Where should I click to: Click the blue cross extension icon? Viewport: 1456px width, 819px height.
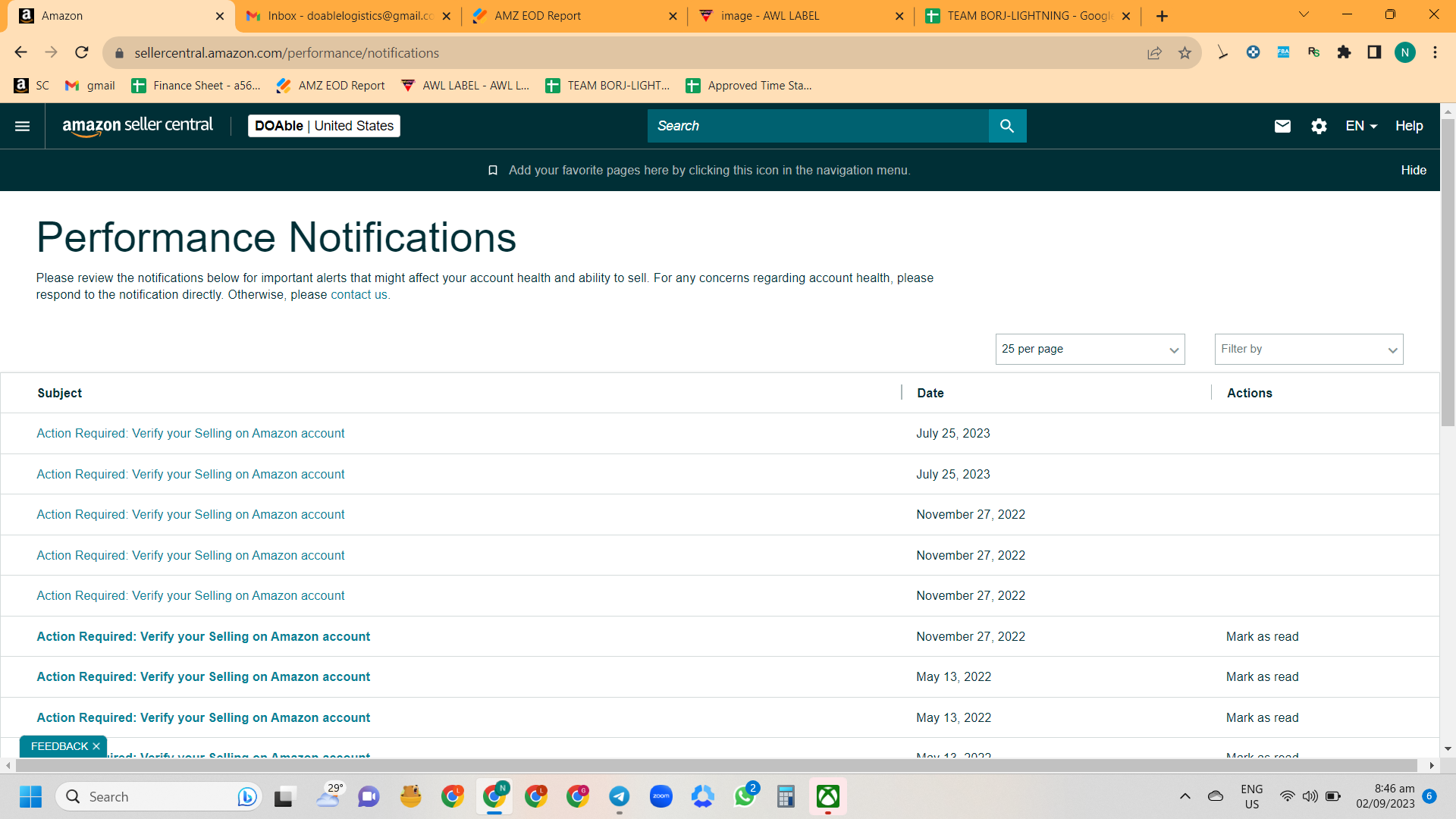pyautogui.click(x=1253, y=52)
